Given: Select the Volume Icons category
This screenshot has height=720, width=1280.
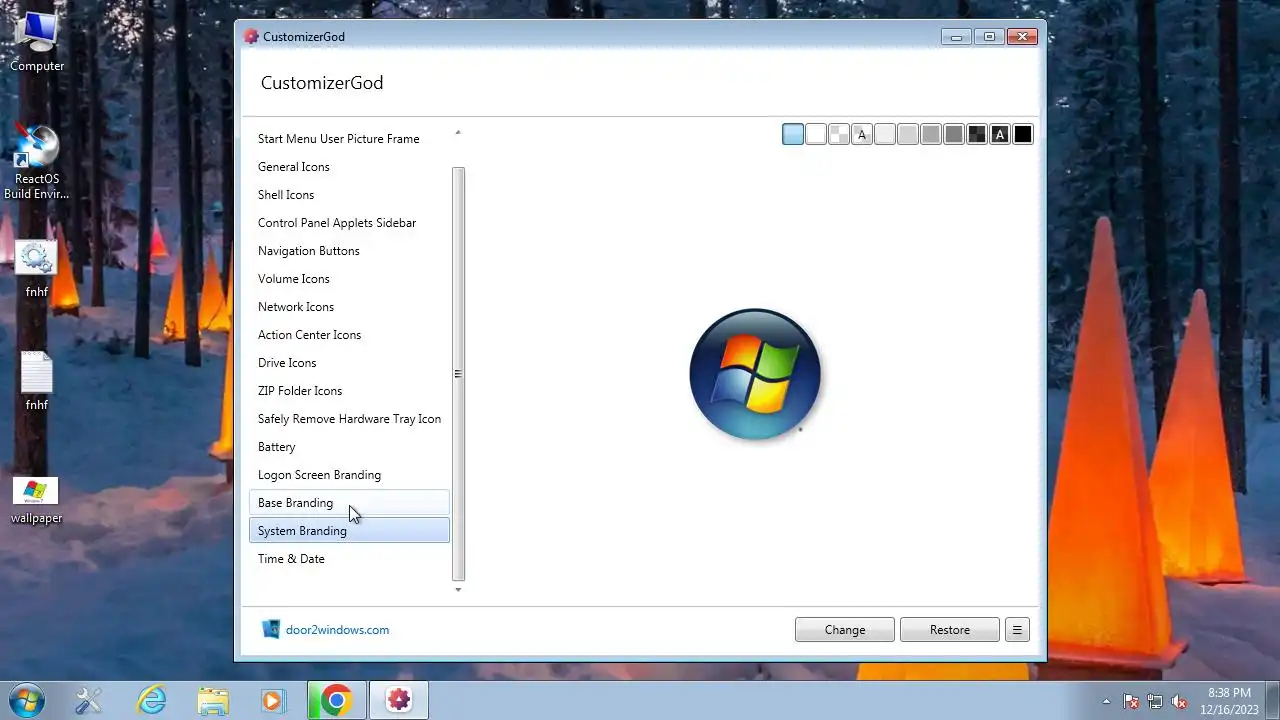Looking at the screenshot, I should point(349,279).
